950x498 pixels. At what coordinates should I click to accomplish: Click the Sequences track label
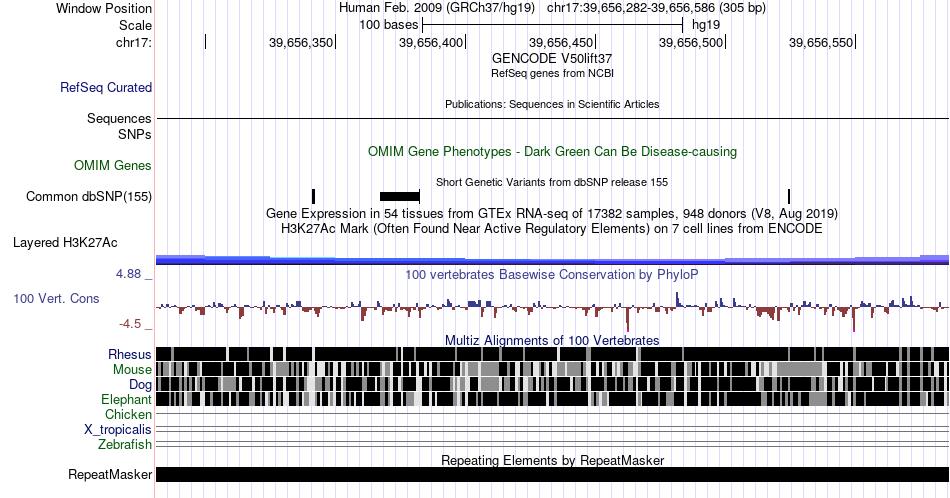(x=119, y=118)
